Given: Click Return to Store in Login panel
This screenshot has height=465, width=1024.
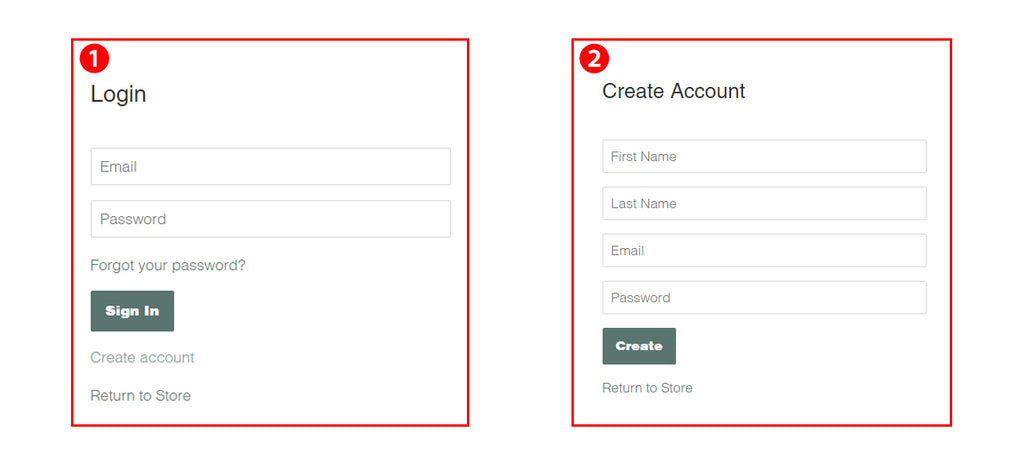Looking at the screenshot, I should [x=140, y=395].
